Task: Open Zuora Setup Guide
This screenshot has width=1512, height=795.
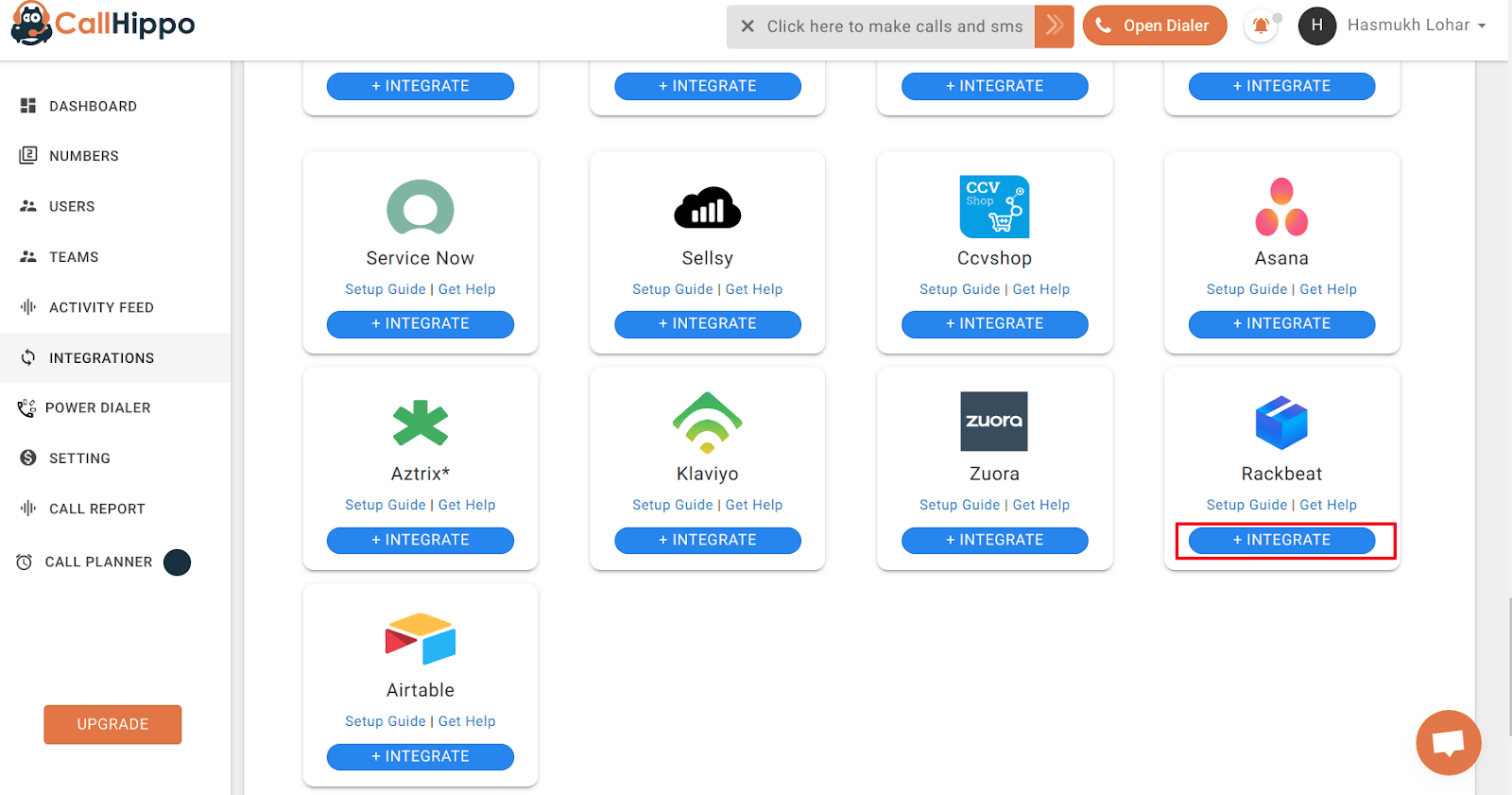Action: (x=960, y=505)
